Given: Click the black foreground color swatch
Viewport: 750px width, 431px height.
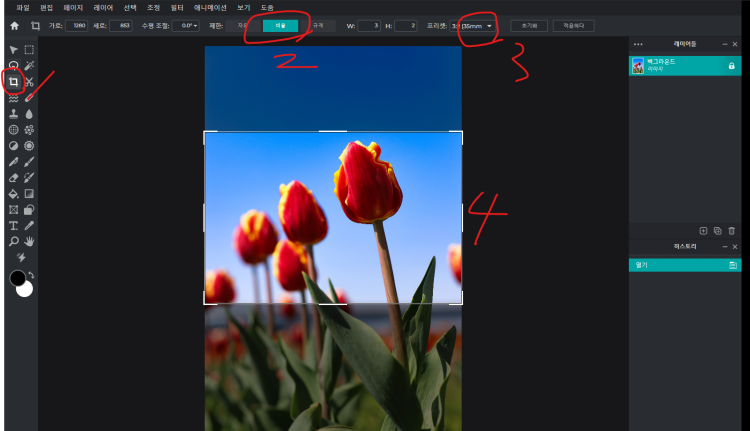Looking at the screenshot, I should [x=17, y=278].
